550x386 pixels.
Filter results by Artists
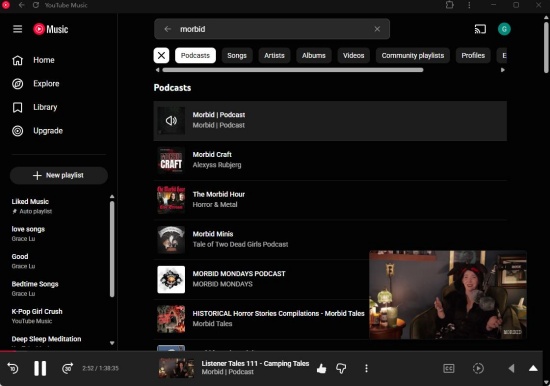pos(274,55)
